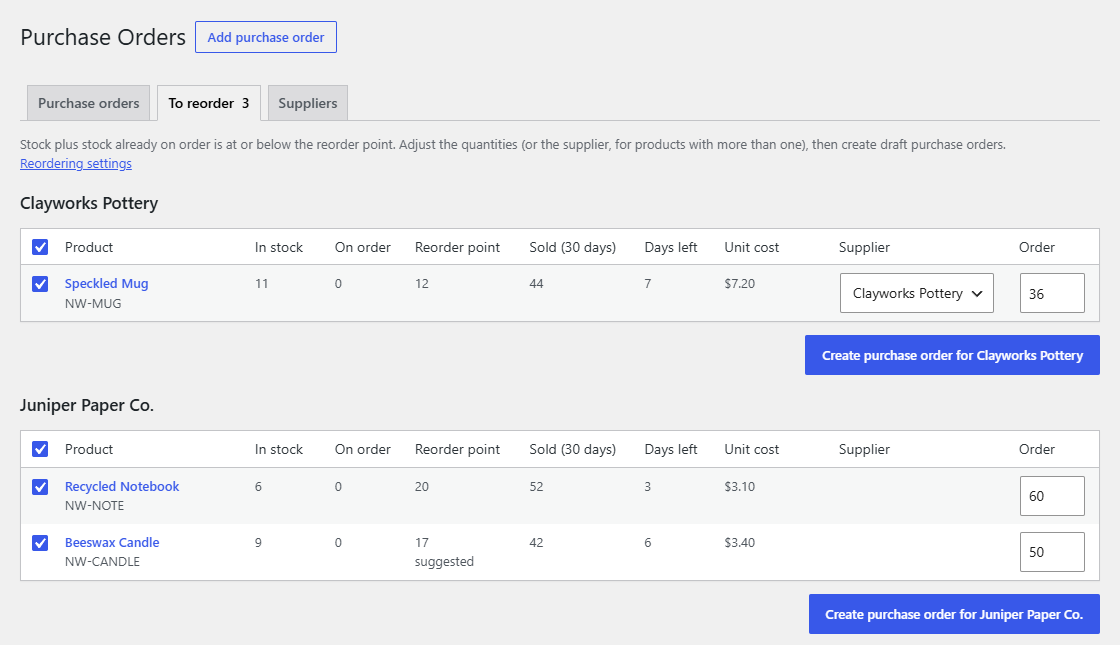This screenshot has width=1120, height=645.
Task: Create purchase order for Clayworks Pottery
Action: pyautogui.click(x=952, y=355)
